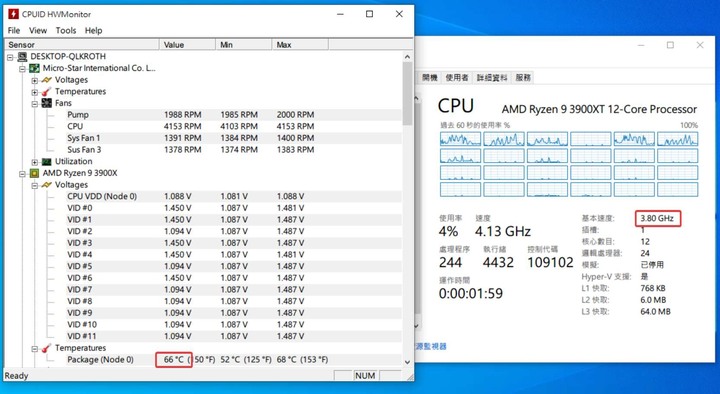720x394 pixels.
Task: Click the Utilization chip icon
Action: coord(46,162)
